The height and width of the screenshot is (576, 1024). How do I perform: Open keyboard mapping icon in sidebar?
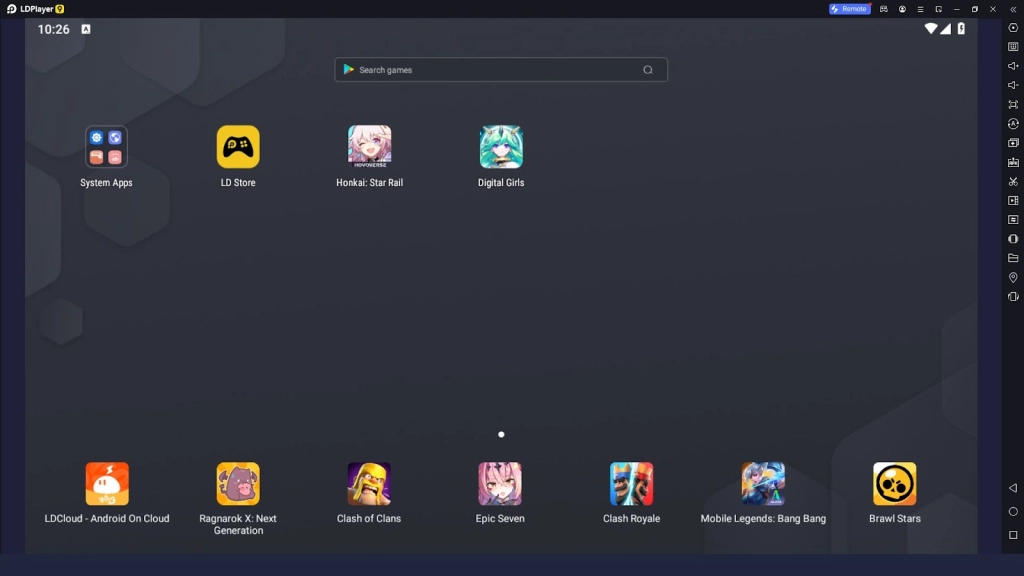click(x=1013, y=47)
